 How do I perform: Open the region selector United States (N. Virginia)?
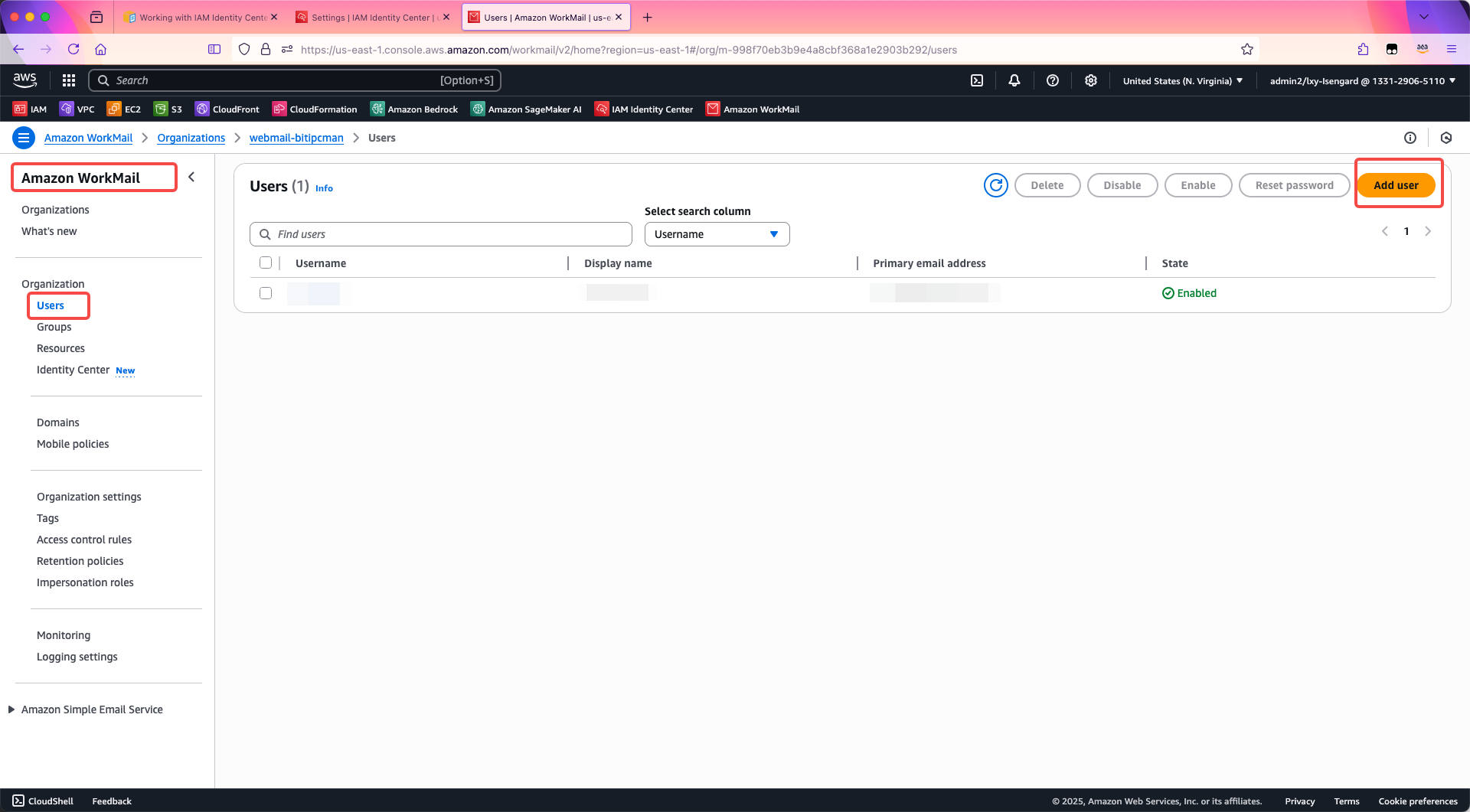(x=1183, y=80)
